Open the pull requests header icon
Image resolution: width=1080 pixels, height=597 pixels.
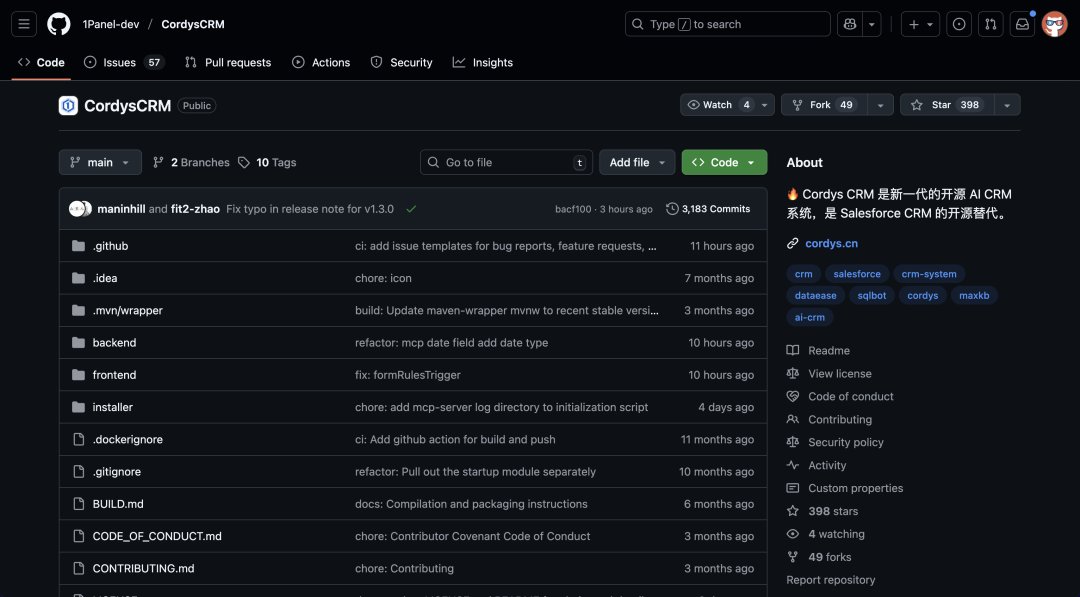pos(990,24)
